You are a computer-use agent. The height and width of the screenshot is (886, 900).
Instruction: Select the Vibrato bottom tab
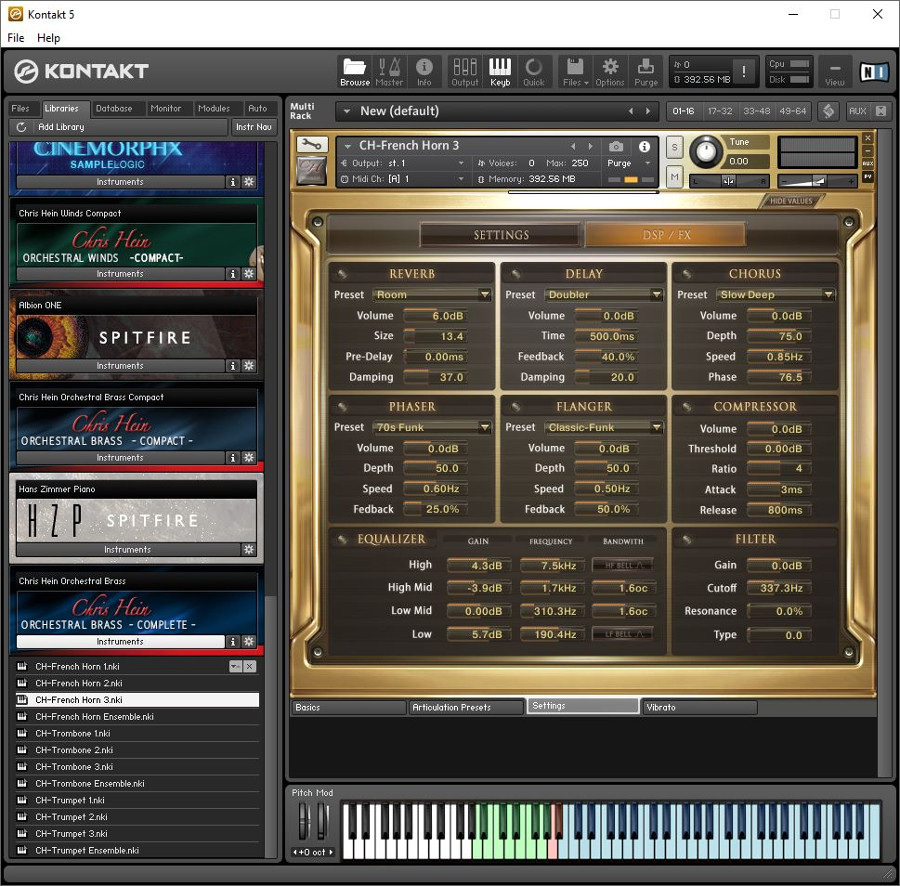tap(699, 707)
